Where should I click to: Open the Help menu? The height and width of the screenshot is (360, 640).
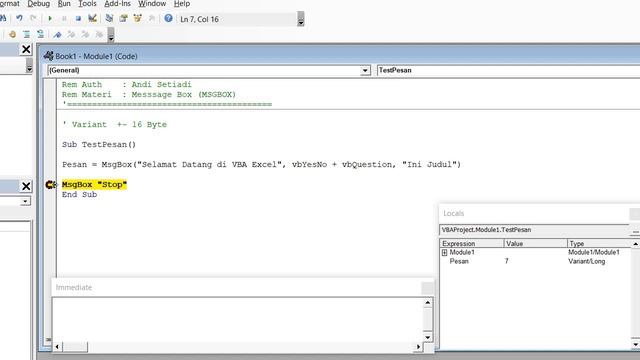coord(182,4)
